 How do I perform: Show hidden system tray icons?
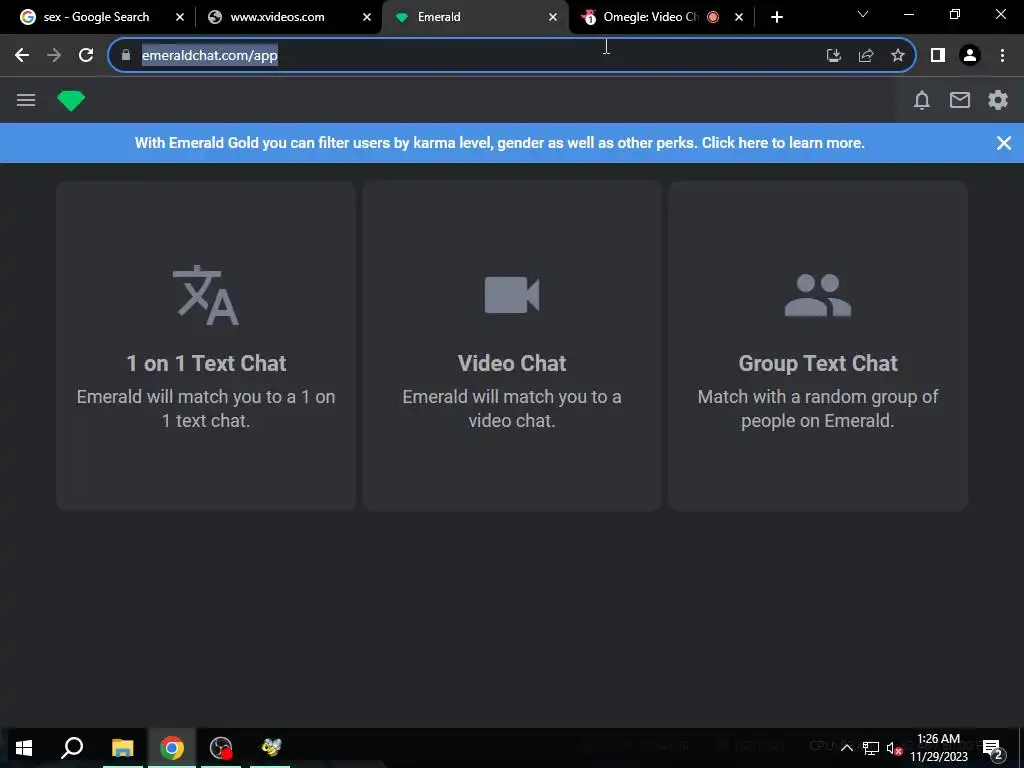[x=846, y=748]
